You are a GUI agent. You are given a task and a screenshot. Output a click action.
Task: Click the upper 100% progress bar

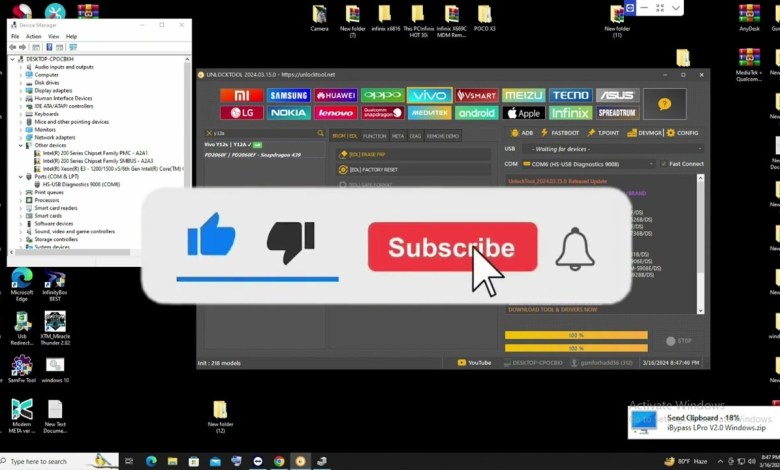click(576, 335)
